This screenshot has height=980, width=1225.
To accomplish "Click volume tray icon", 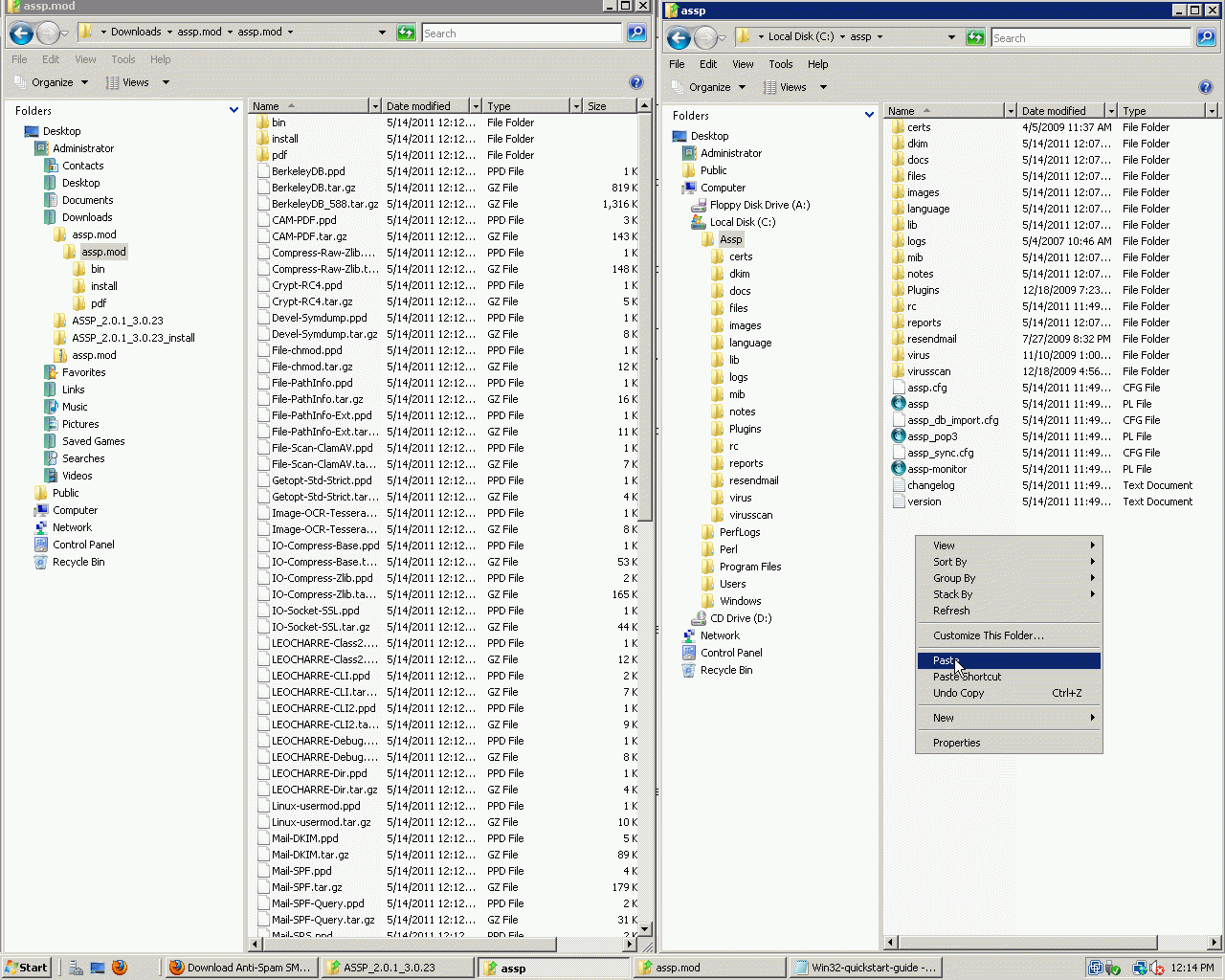I will (1157, 968).
